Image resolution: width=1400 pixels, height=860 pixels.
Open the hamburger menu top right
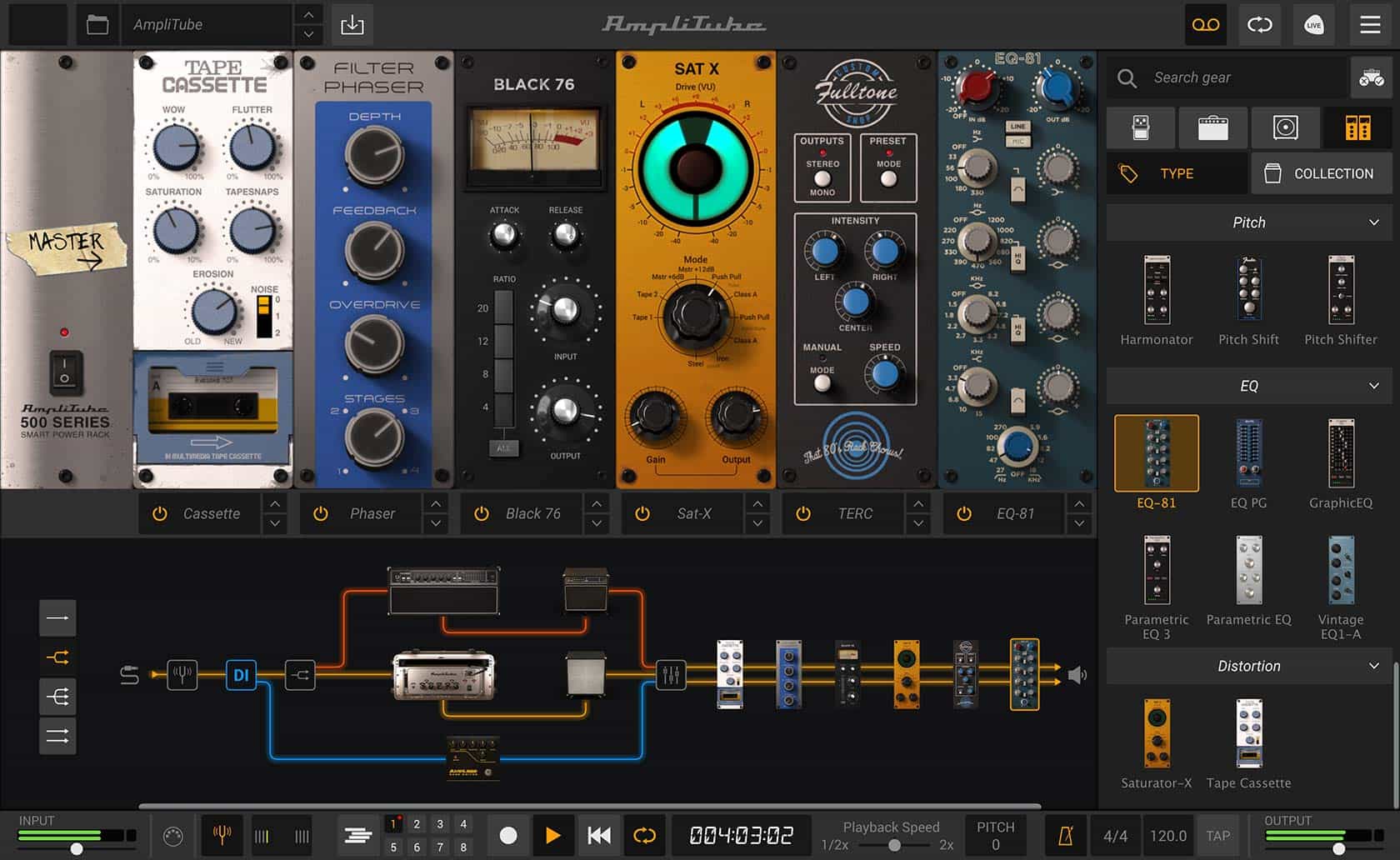coord(1369,24)
